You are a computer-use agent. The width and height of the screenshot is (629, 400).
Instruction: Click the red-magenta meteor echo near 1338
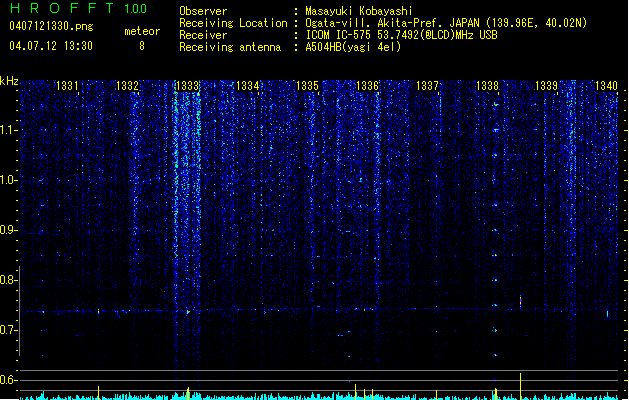pos(521,300)
